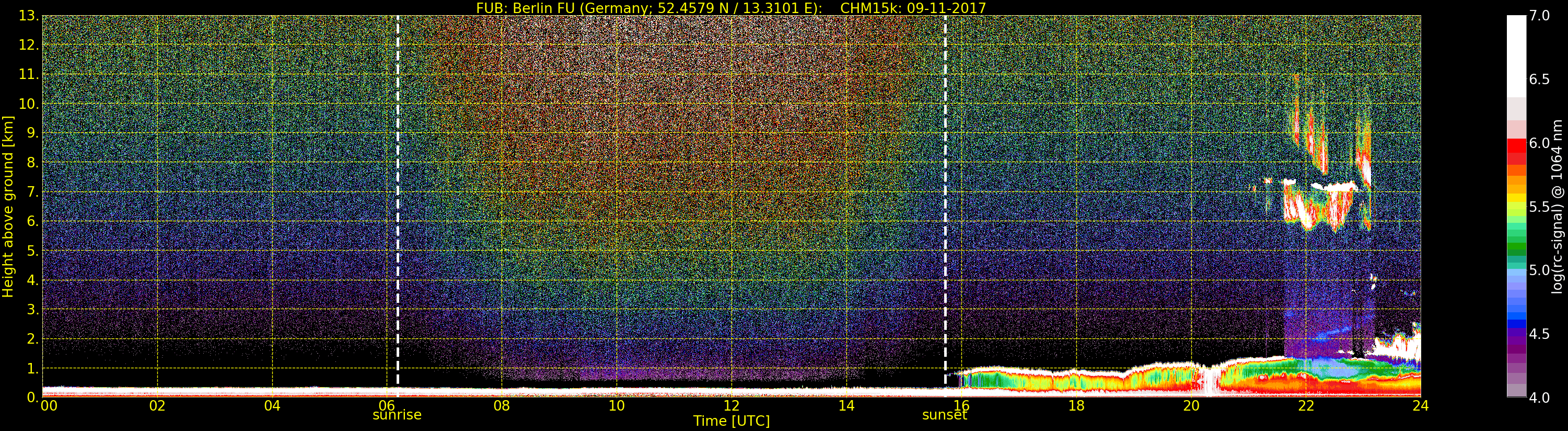Click the colorbar value '4.0'
The height and width of the screenshot is (431, 1568).
point(1540,398)
